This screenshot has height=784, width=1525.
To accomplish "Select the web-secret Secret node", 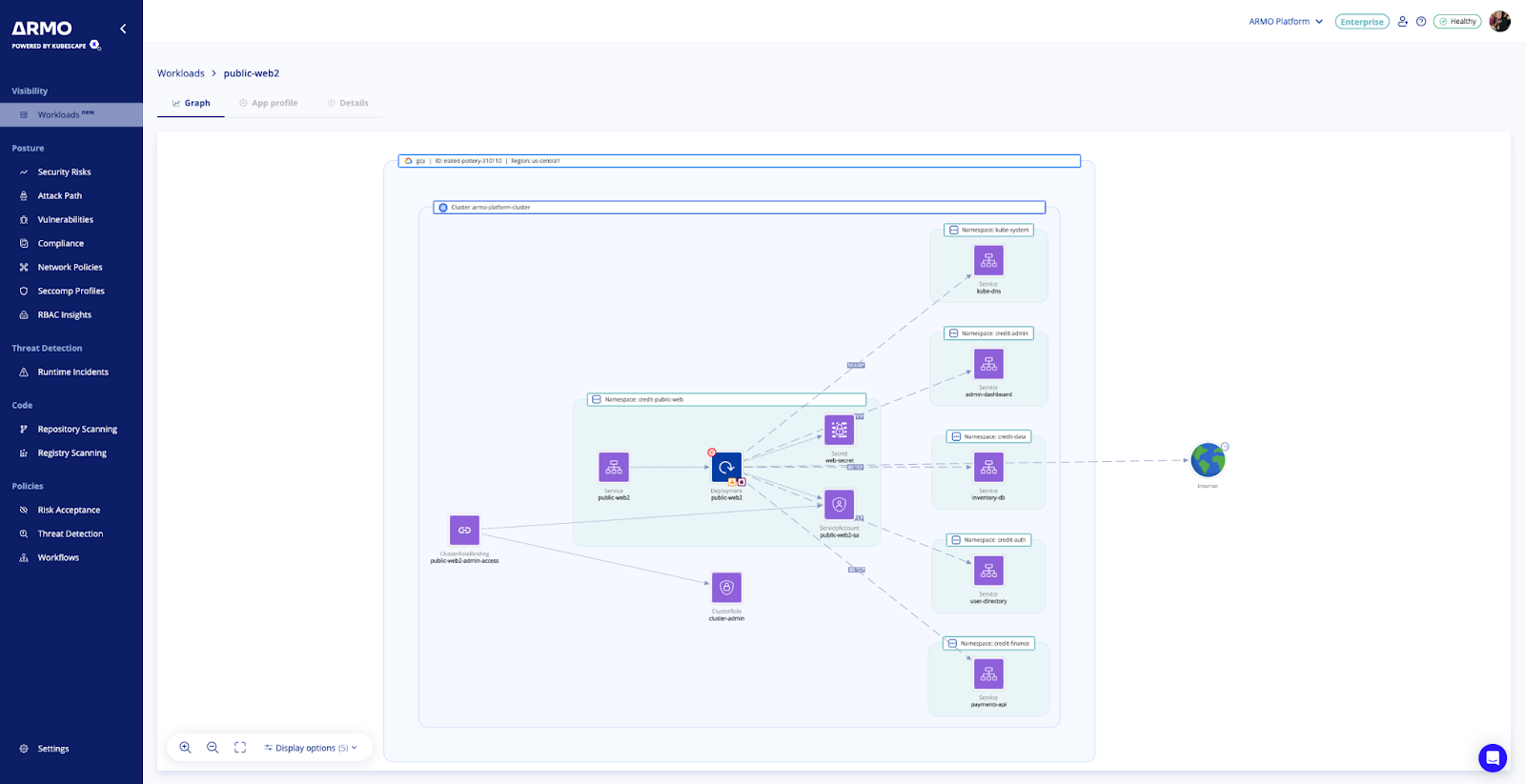I will 839,430.
